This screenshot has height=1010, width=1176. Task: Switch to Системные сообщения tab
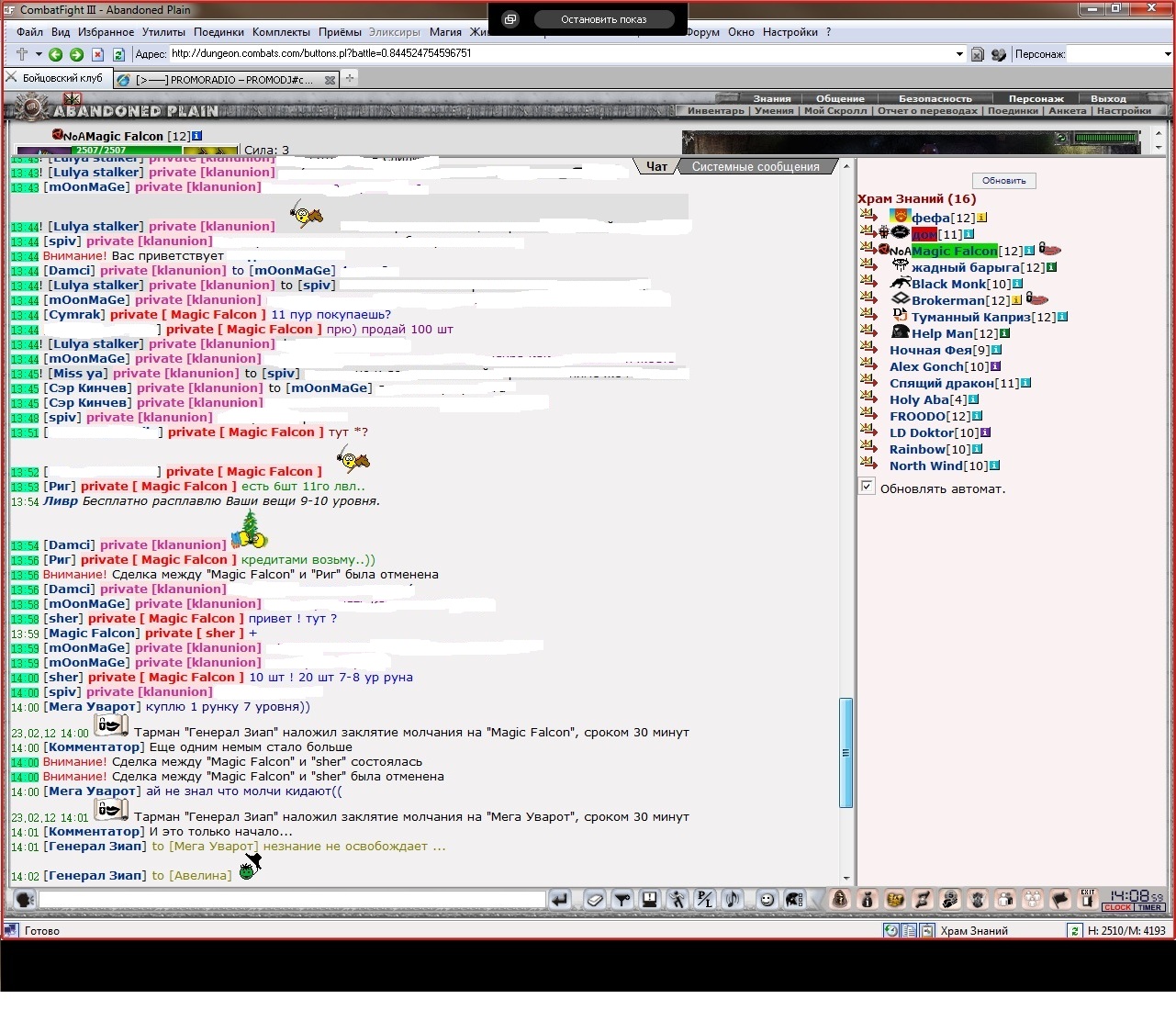point(756,166)
